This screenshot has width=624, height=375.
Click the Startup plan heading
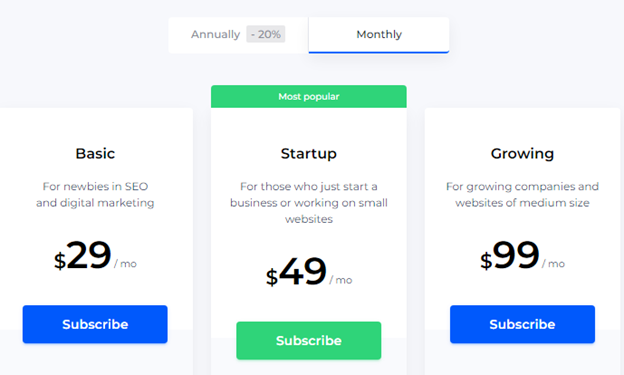(x=309, y=154)
